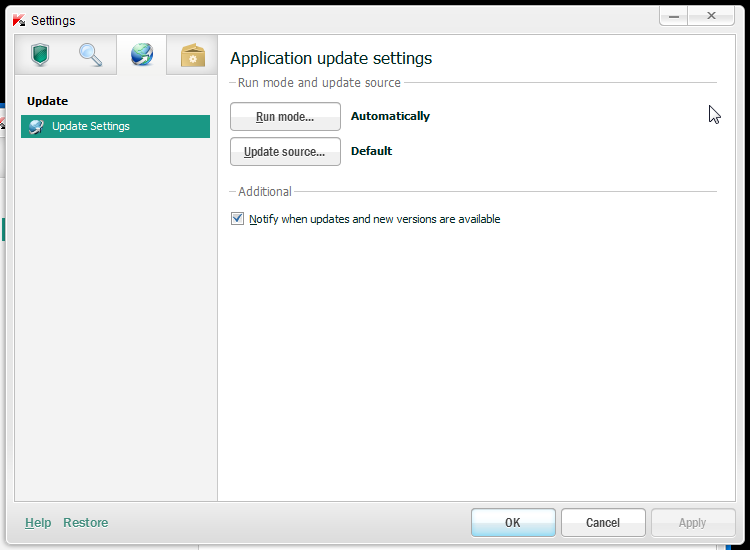750x550 pixels.
Task: Toggle Notify when updates are available checkbox
Action: tap(237, 219)
